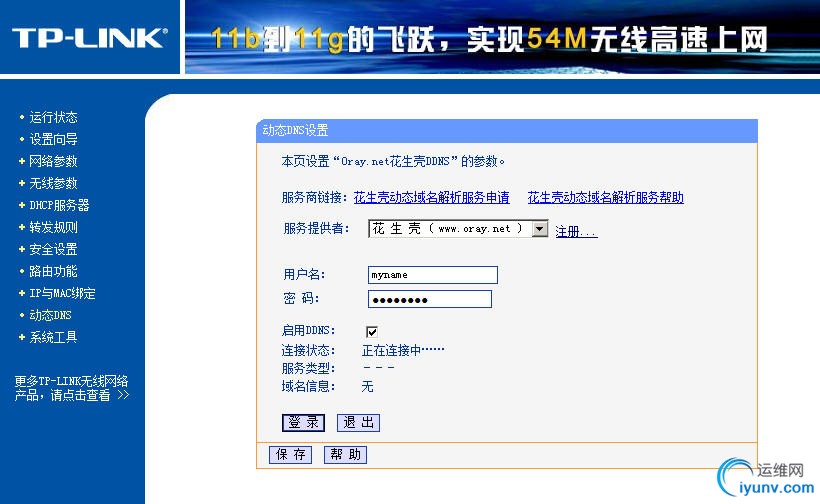Image resolution: width=820 pixels, height=504 pixels.
Task: Open the 服务提供者 dropdown
Action: [x=458, y=228]
